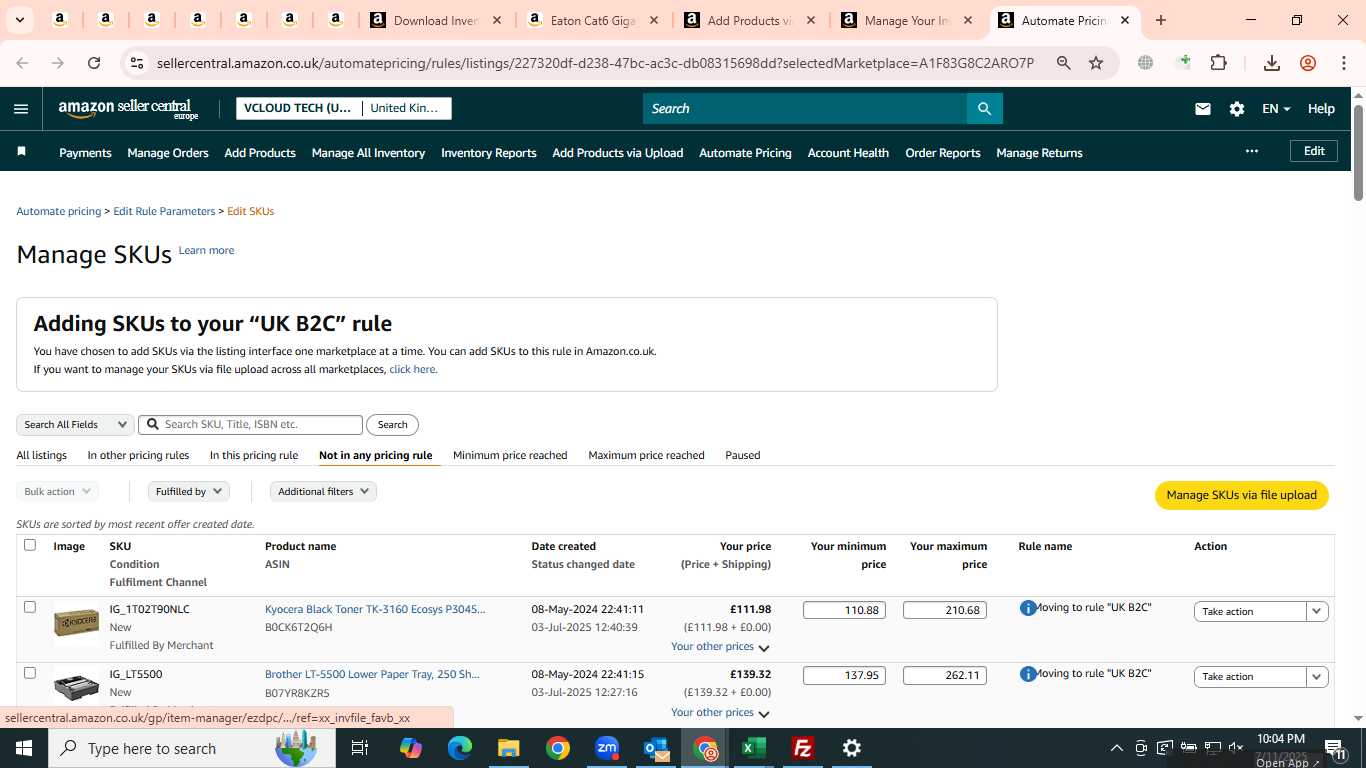Click the Edit button in nav bar

click(x=1314, y=151)
